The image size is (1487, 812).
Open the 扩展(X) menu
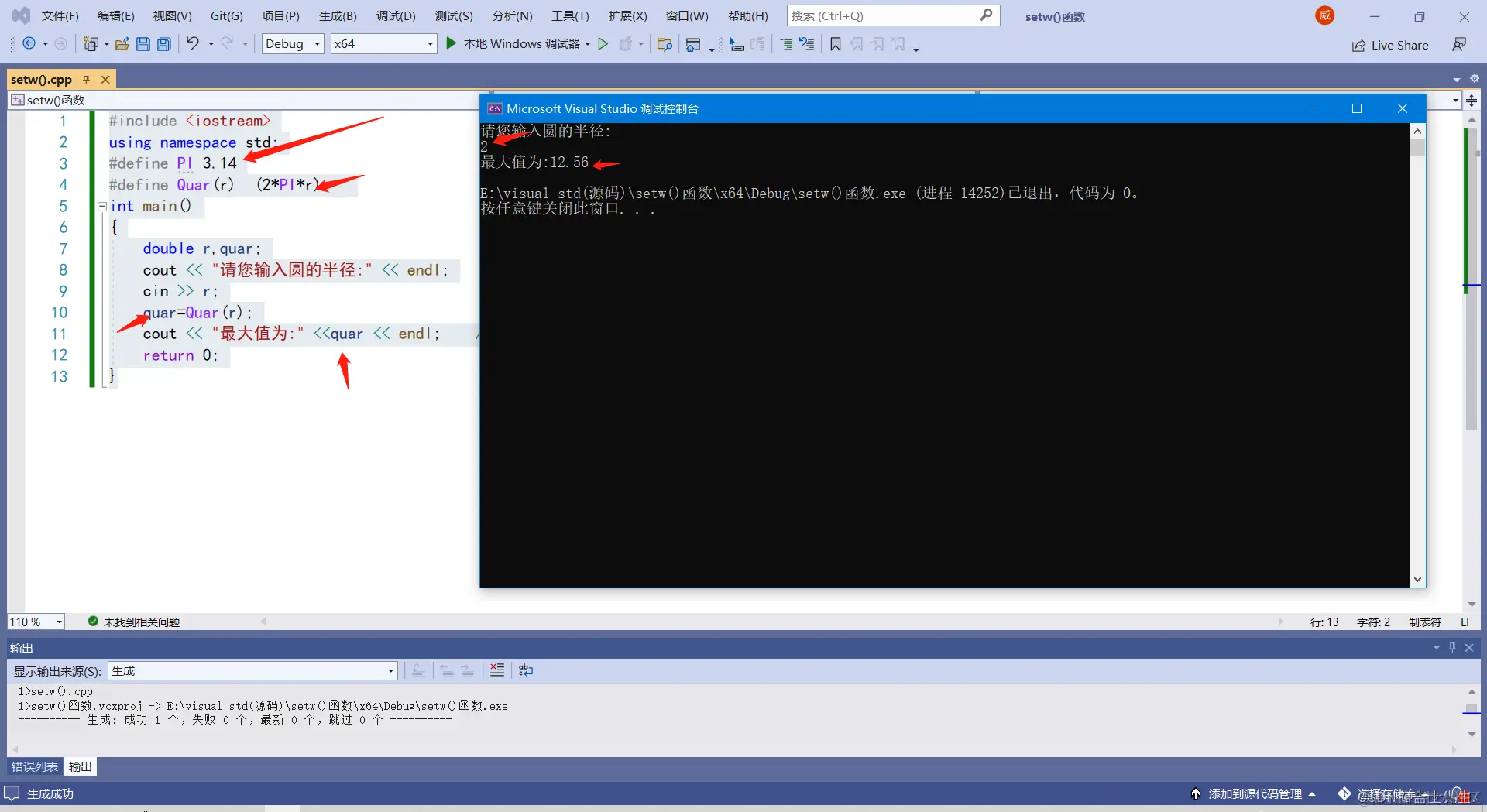[x=627, y=15]
